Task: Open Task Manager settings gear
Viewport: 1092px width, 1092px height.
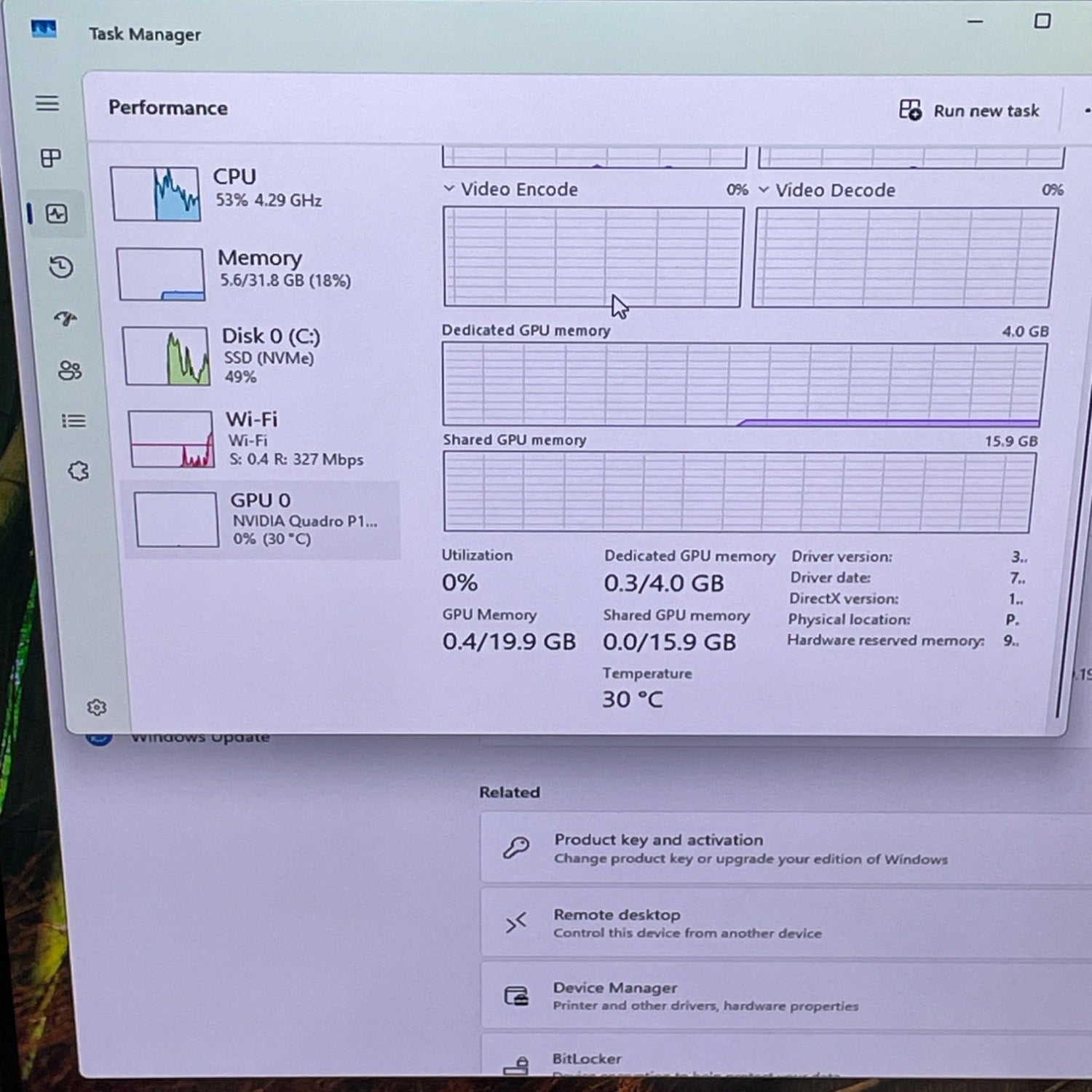Action: 97,707
